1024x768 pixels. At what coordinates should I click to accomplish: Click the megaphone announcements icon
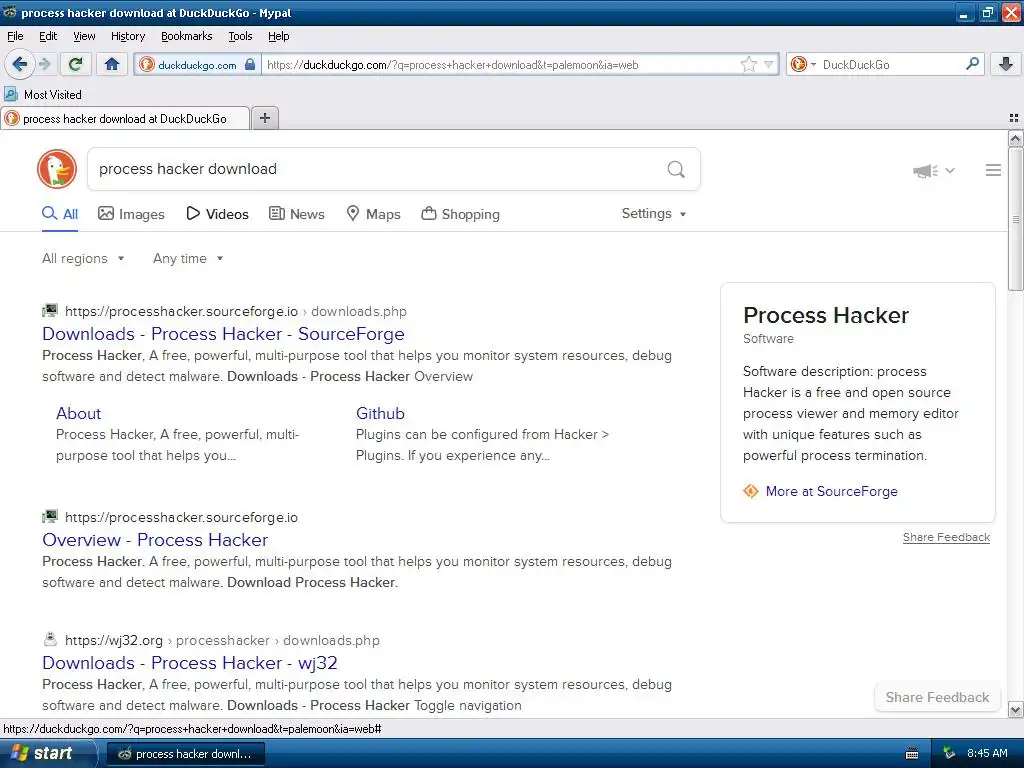tap(925, 170)
